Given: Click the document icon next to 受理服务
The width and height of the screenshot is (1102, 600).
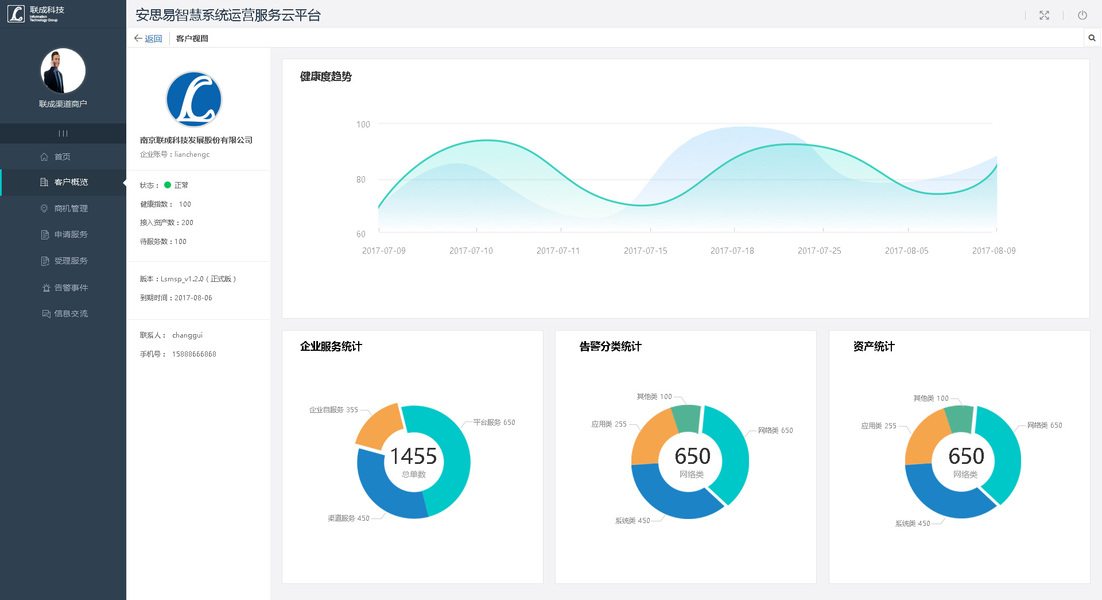Looking at the screenshot, I should (x=45, y=261).
